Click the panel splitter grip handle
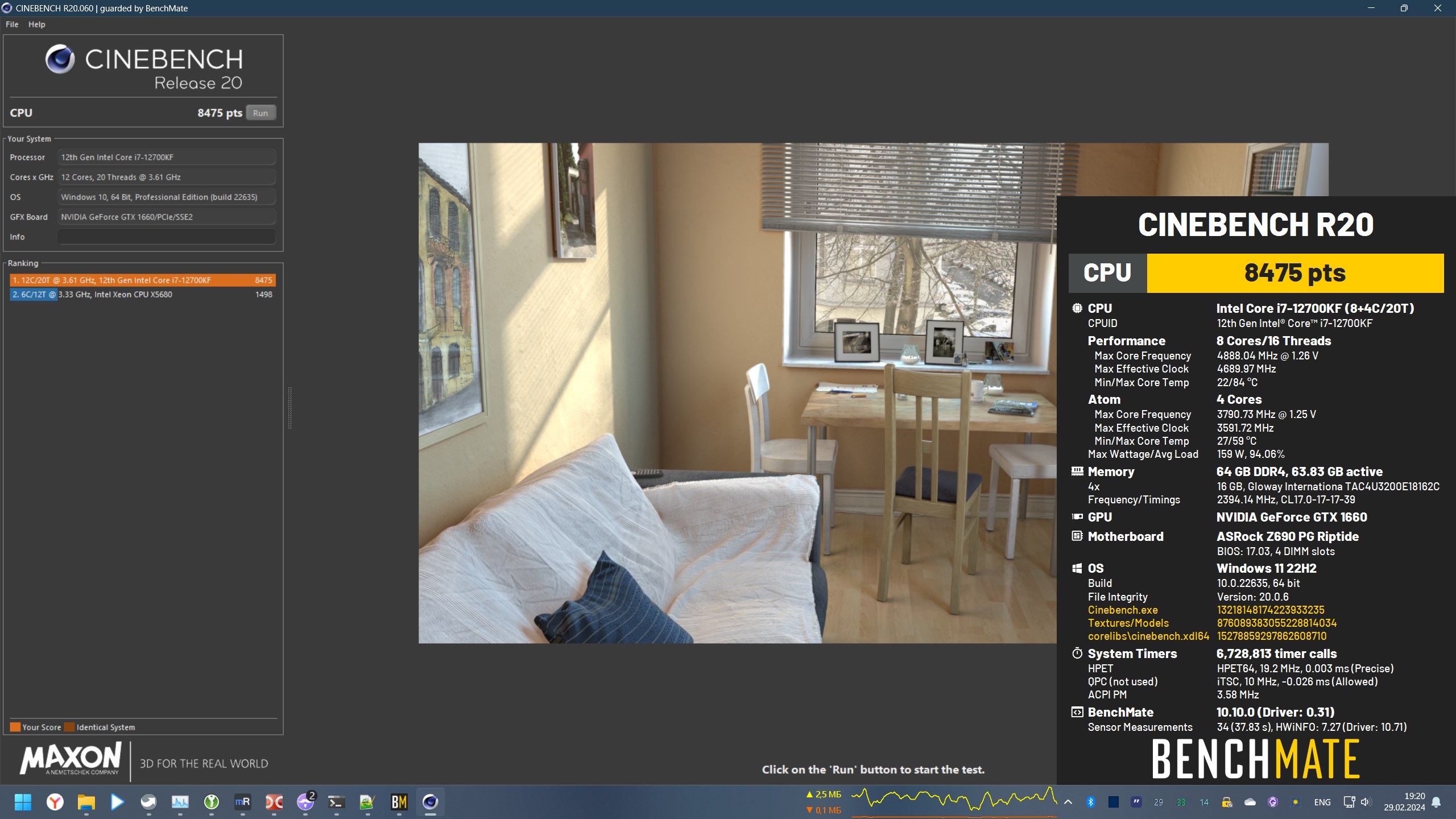The height and width of the screenshot is (819, 1456). click(x=289, y=408)
